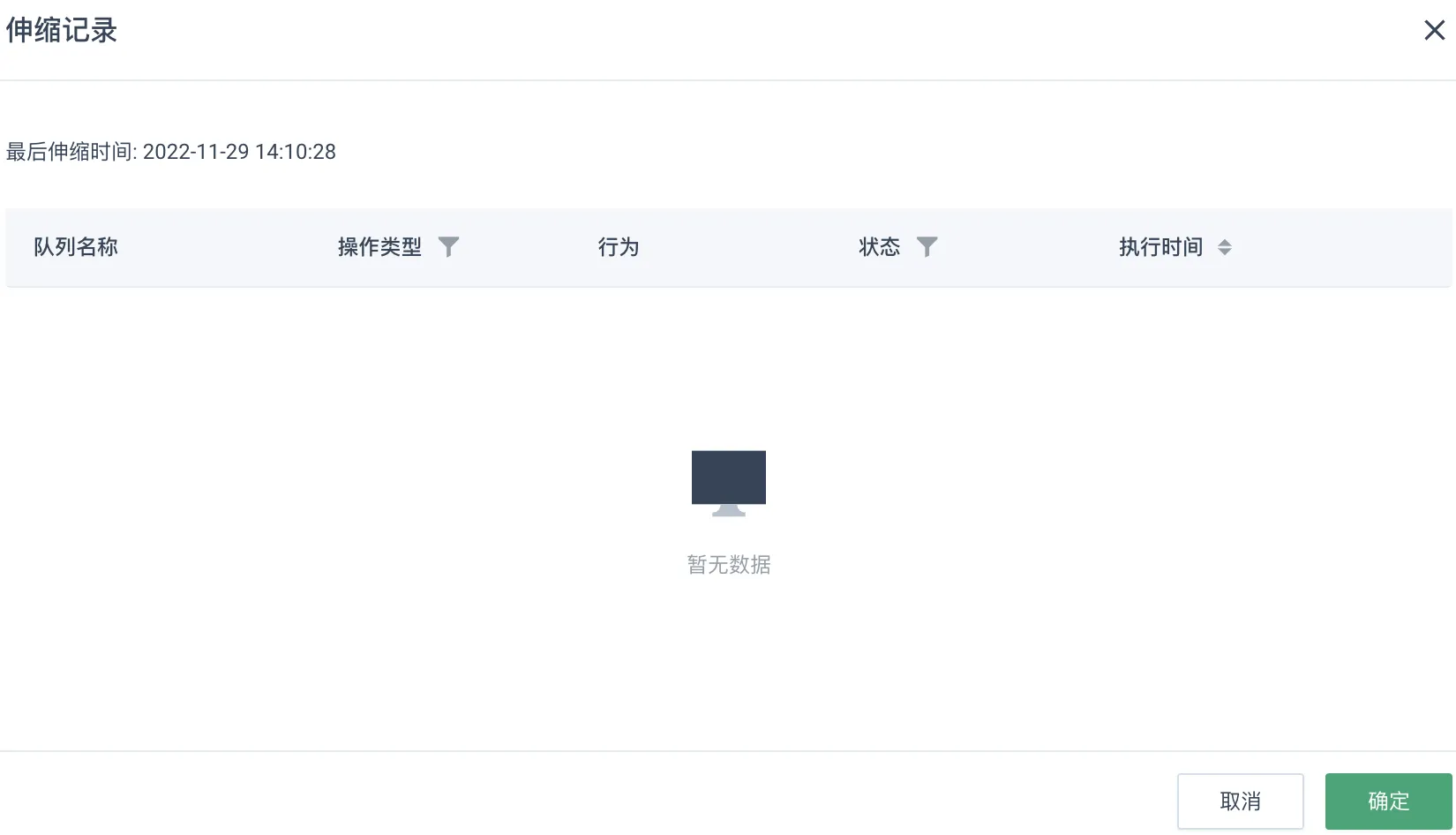The width and height of the screenshot is (1456, 835).
Task: Sort 执行时间 ascending with the up arrow
Action: pos(1225,242)
